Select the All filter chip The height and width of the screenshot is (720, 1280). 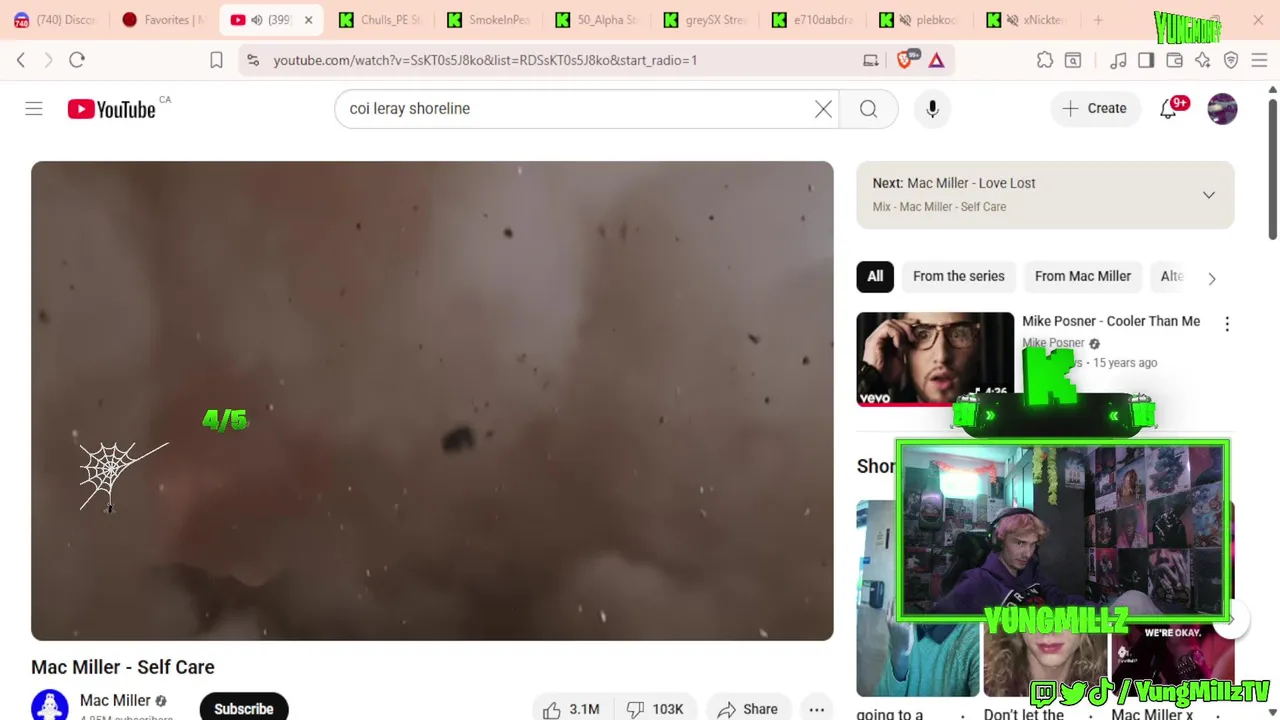pos(875,276)
